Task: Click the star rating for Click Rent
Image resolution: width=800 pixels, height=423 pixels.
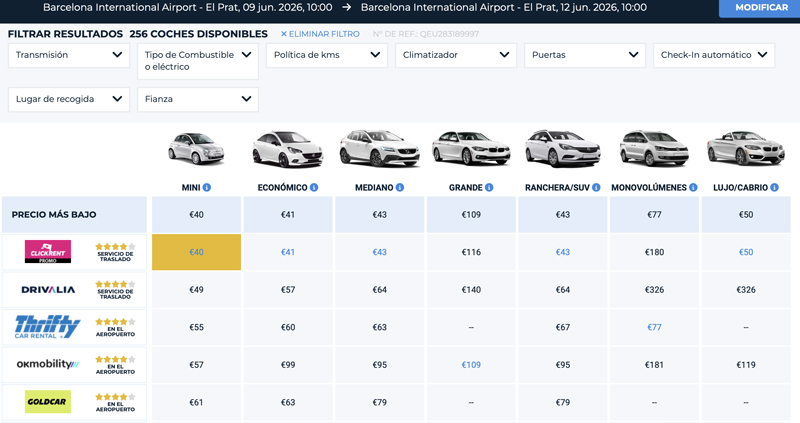Action: point(115,247)
